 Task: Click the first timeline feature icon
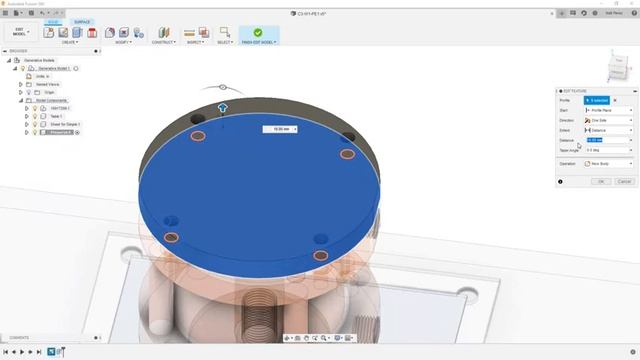click(51, 351)
